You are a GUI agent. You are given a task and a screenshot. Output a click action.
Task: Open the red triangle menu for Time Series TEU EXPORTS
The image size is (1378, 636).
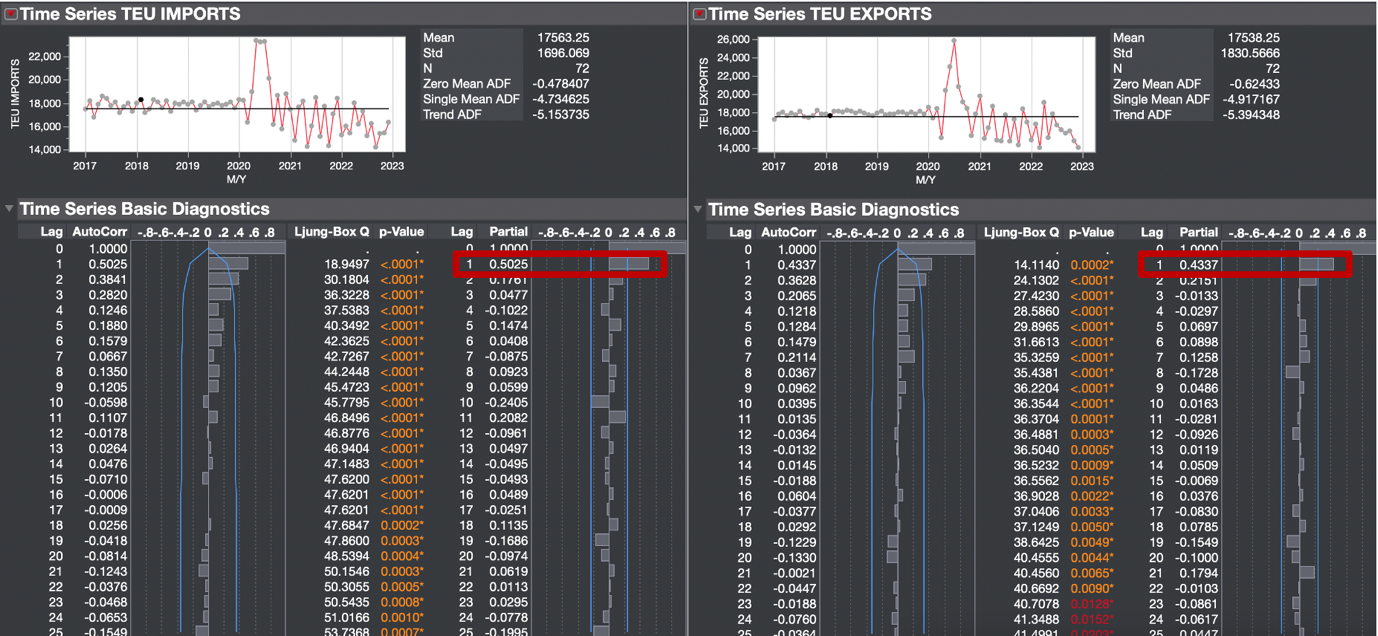700,14
